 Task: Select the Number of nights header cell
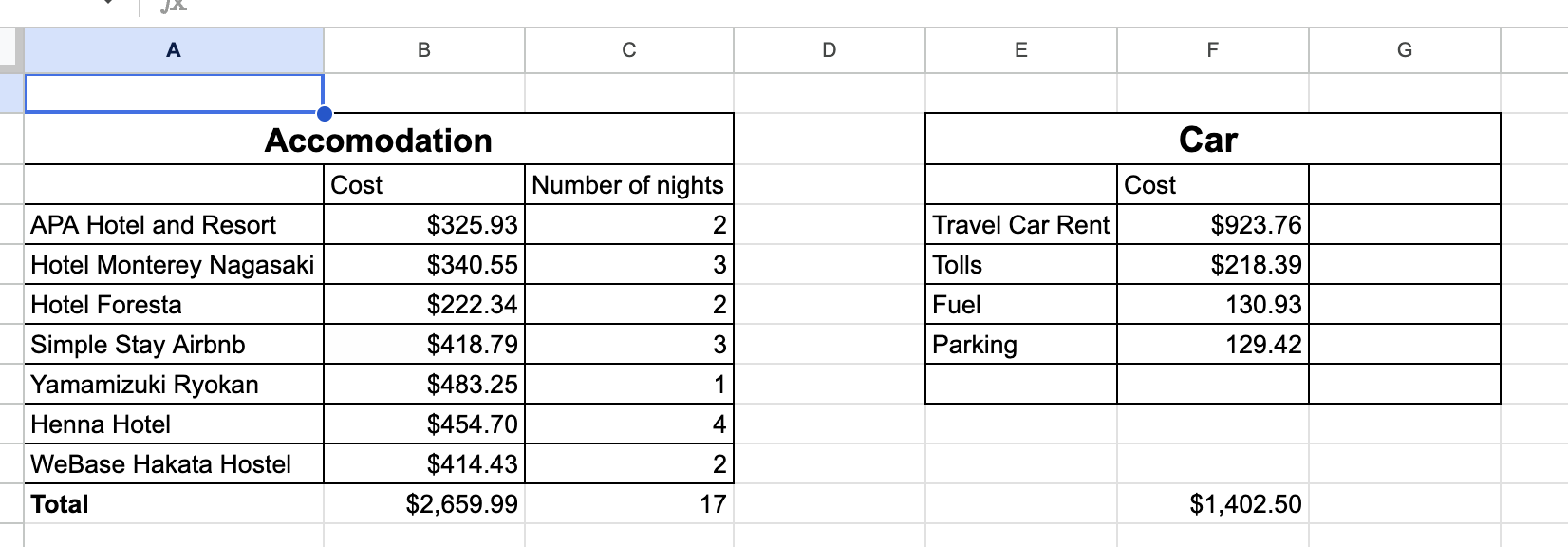click(627, 185)
